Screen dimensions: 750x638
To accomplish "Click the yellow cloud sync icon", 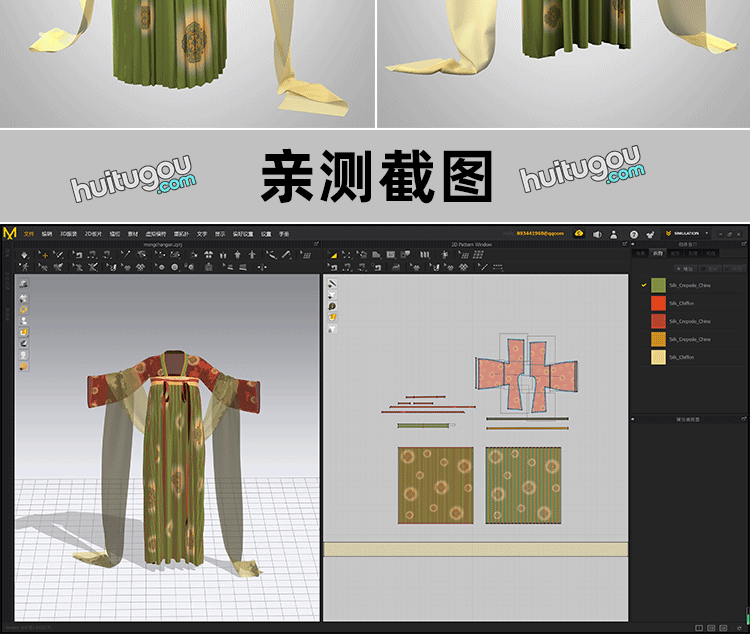I will 579,233.
